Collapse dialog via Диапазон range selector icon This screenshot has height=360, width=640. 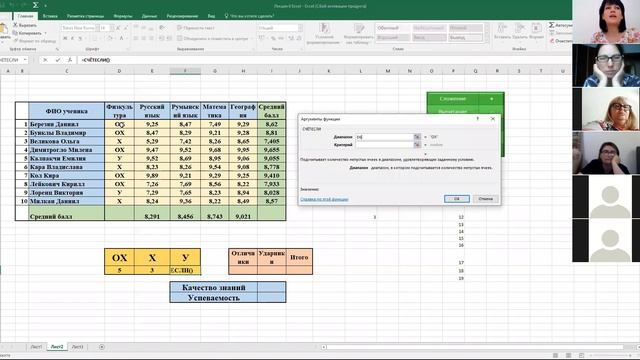tap(417, 137)
